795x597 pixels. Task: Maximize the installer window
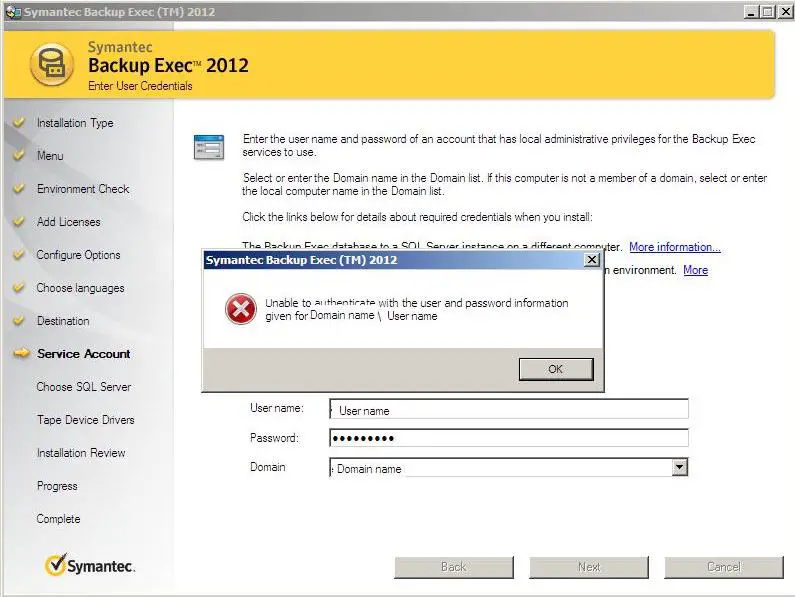click(768, 12)
